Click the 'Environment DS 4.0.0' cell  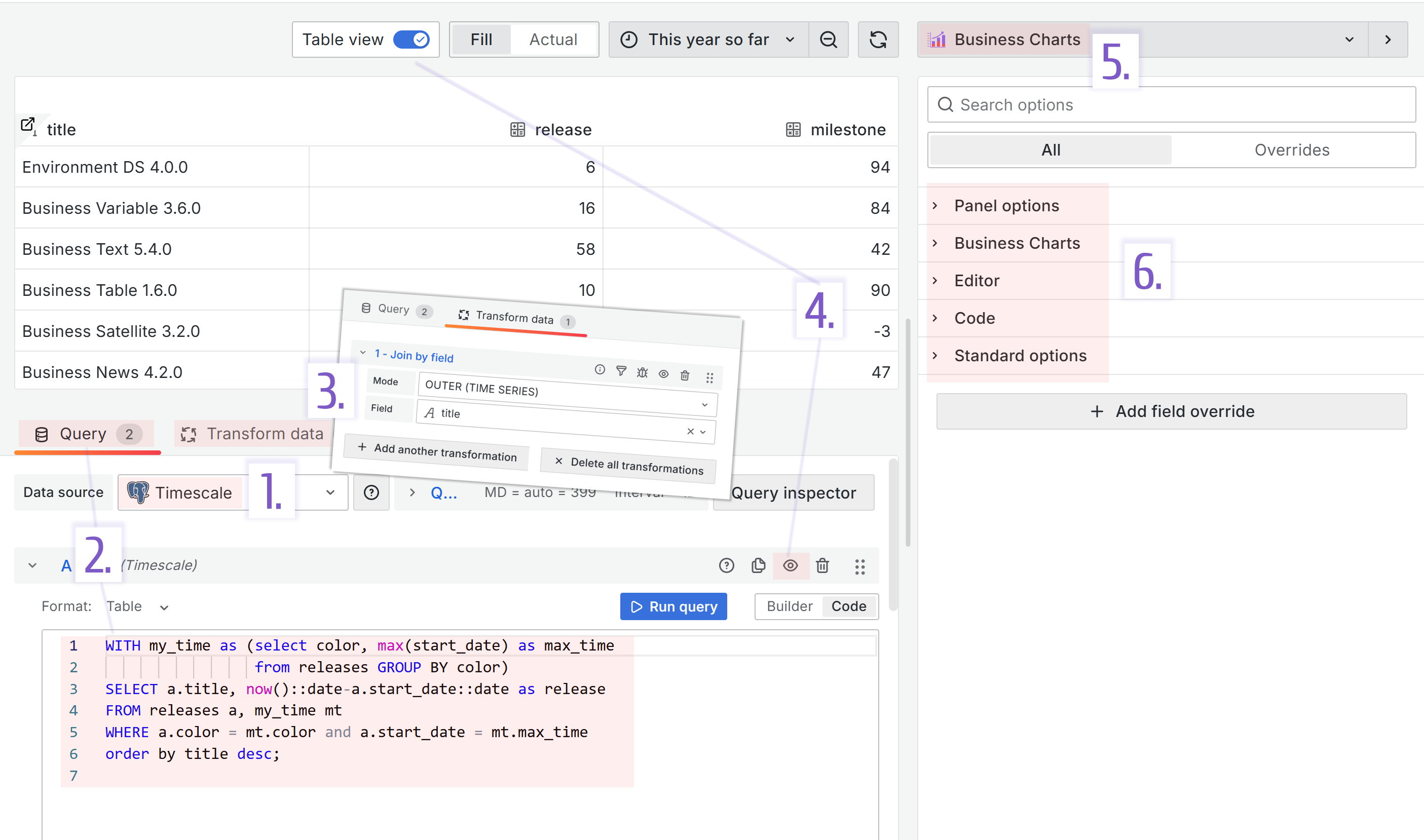162,167
